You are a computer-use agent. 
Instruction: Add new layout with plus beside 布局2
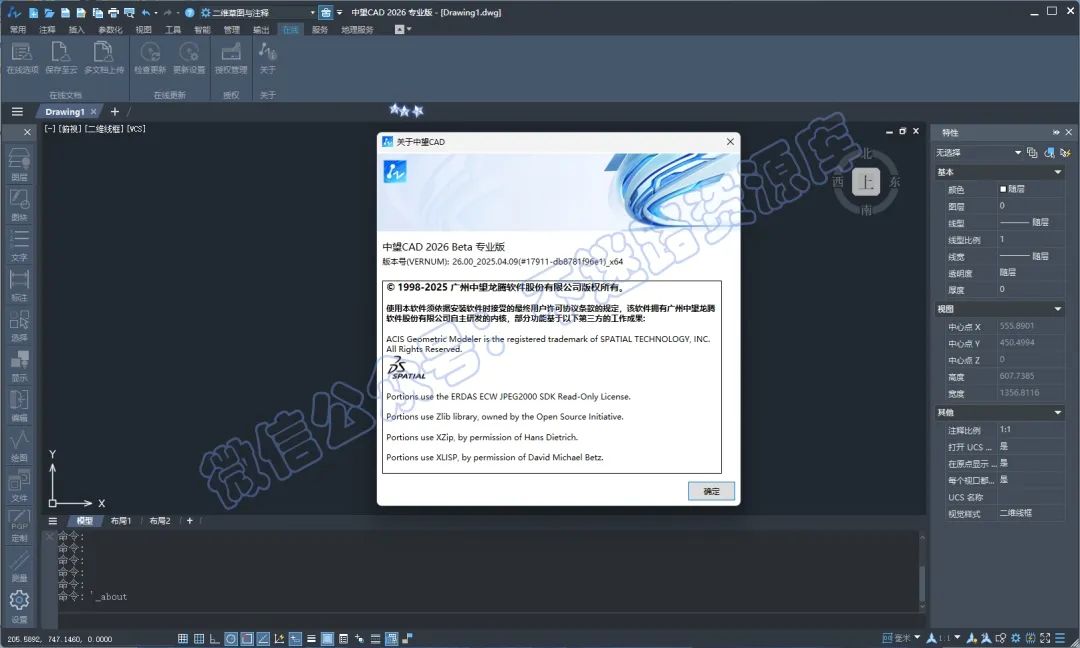point(189,521)
